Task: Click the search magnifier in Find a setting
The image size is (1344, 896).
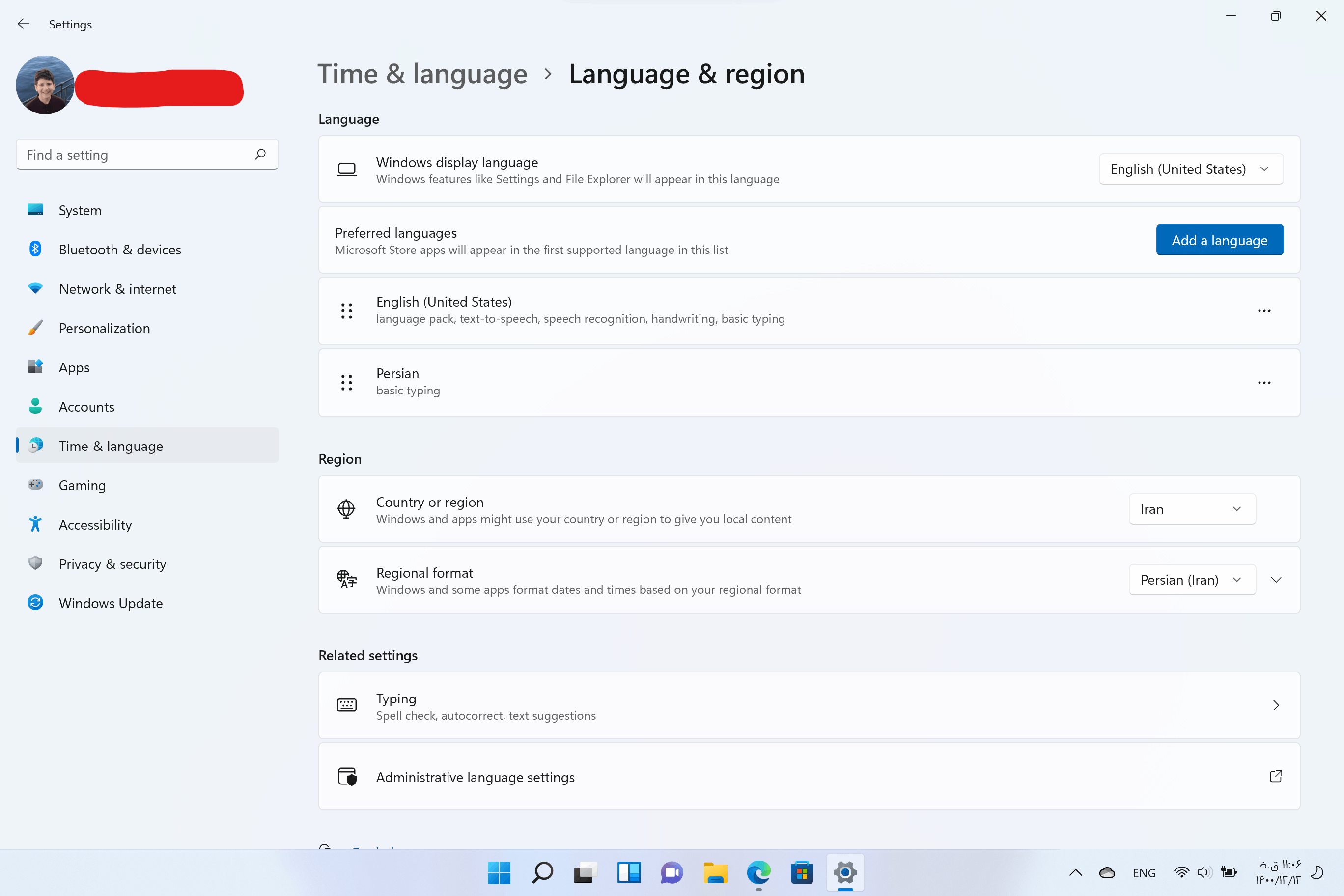Action: pyautogui.click(x=260, y=154)
